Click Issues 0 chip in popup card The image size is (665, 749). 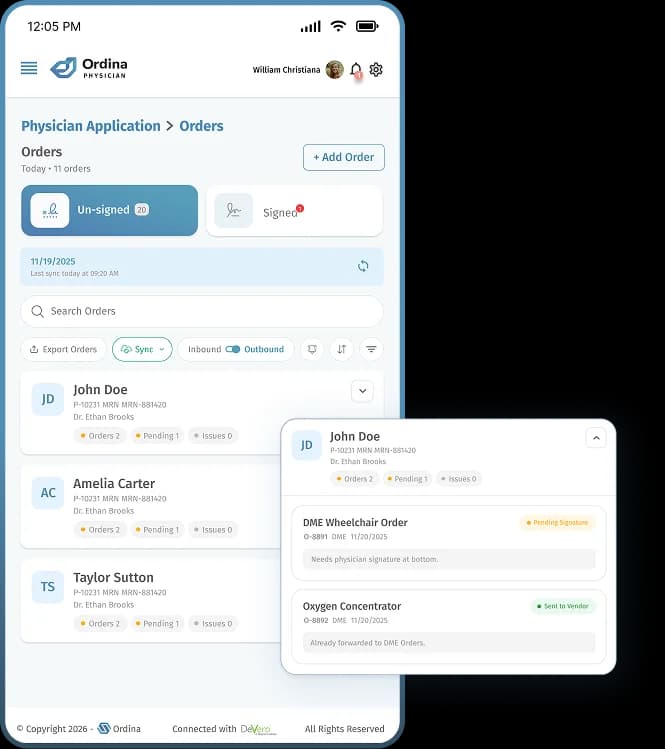[x=459, y=479]
